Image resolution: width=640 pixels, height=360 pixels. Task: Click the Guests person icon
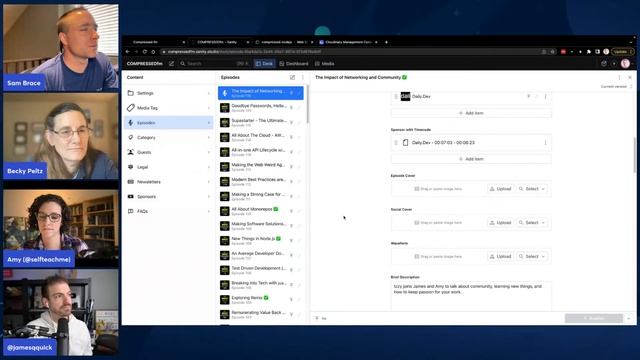131,152
